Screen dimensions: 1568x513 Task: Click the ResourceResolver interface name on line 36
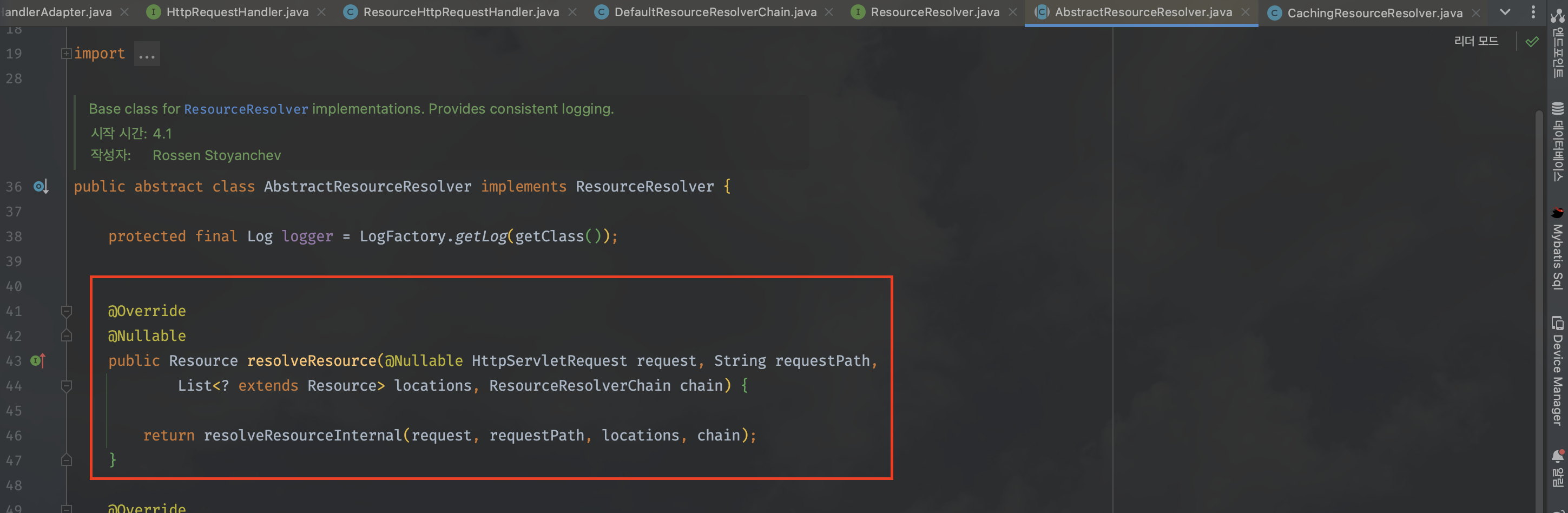pos(644,187)
